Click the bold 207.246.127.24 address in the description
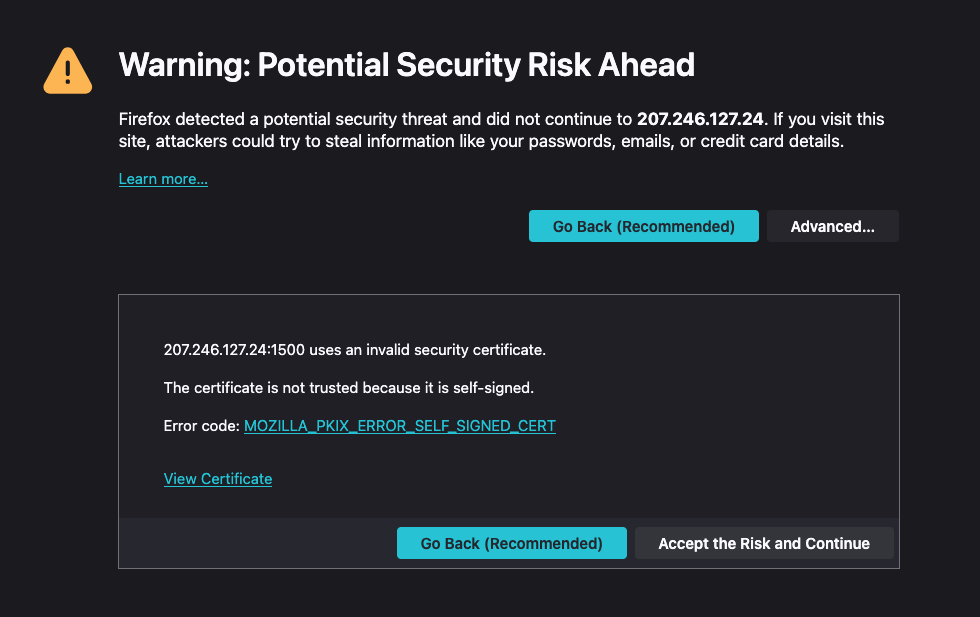Image resolution: width=980 pixels, height=617 pixels. pyautogui.click(x=699, y=119)
